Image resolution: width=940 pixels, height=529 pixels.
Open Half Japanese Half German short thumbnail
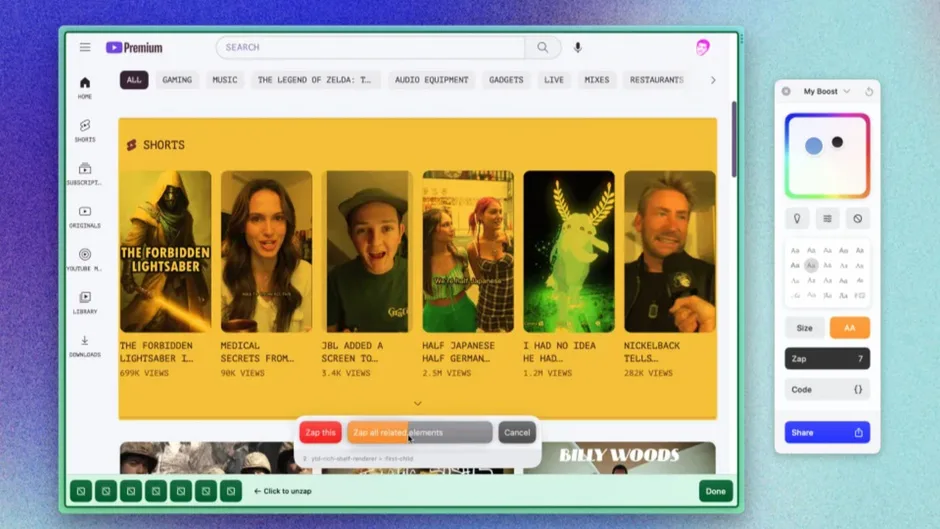click(x=468, y=251)
